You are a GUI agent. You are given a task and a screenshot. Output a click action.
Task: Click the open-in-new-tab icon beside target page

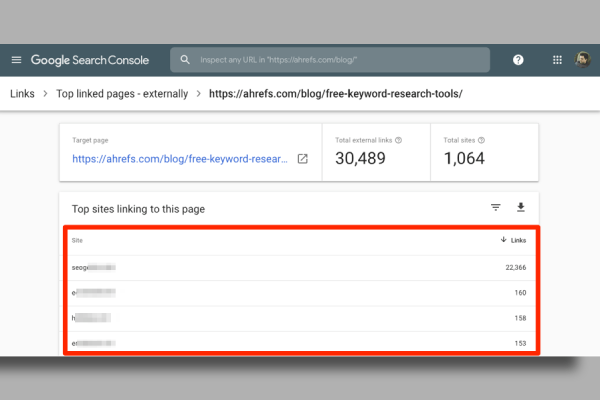coord(303,159)
